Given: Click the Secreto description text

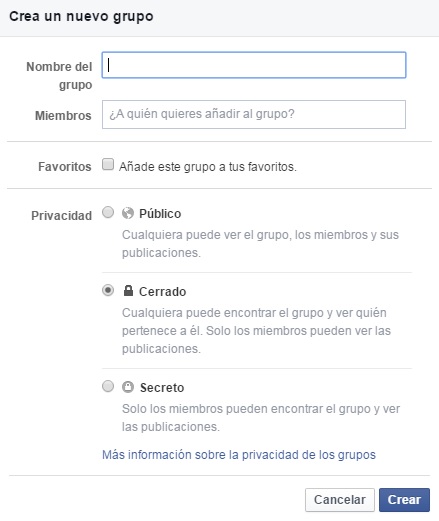Looking at the screenshot, I should coord(261,418).
